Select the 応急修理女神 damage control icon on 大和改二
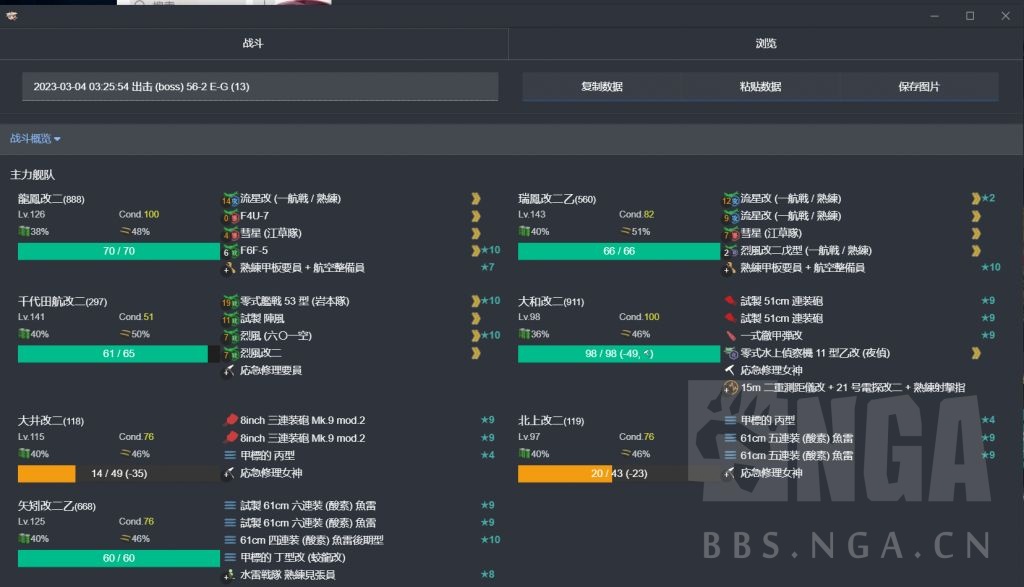Image resolution: width=1024 pixels, height=587 pixels. (x=729, y=369)
